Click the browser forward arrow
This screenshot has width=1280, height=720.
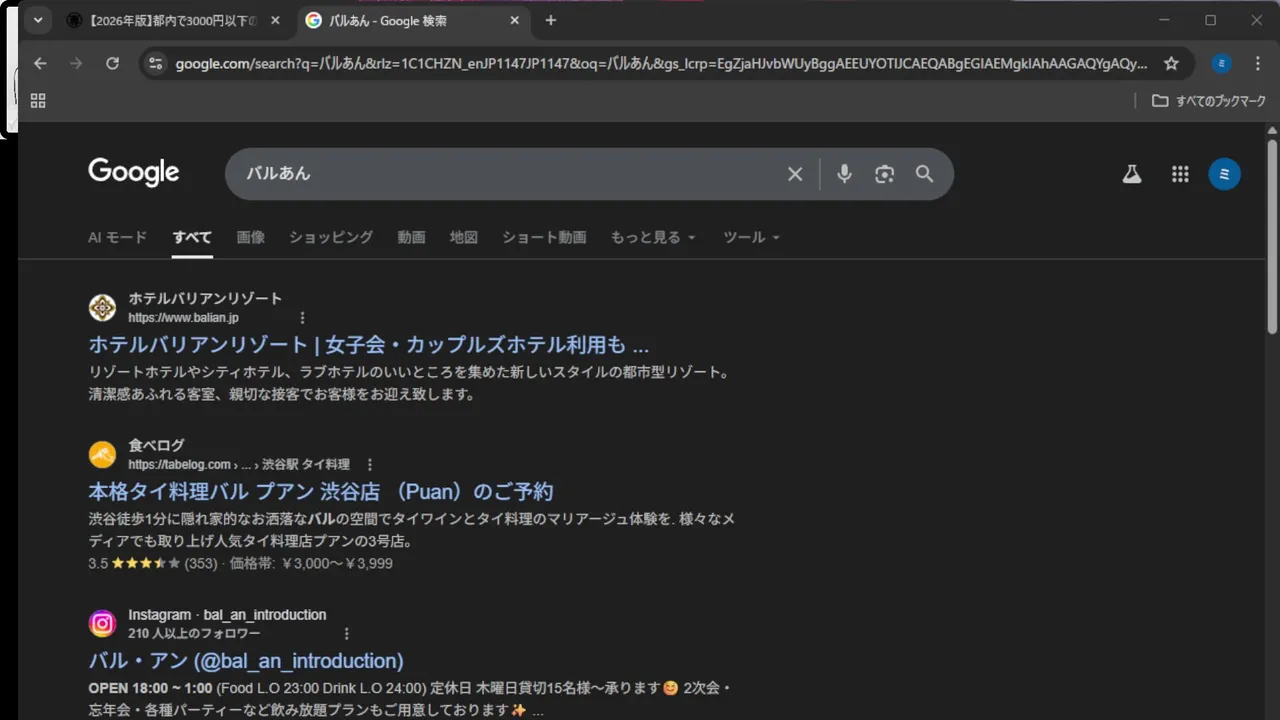[76, 63]
